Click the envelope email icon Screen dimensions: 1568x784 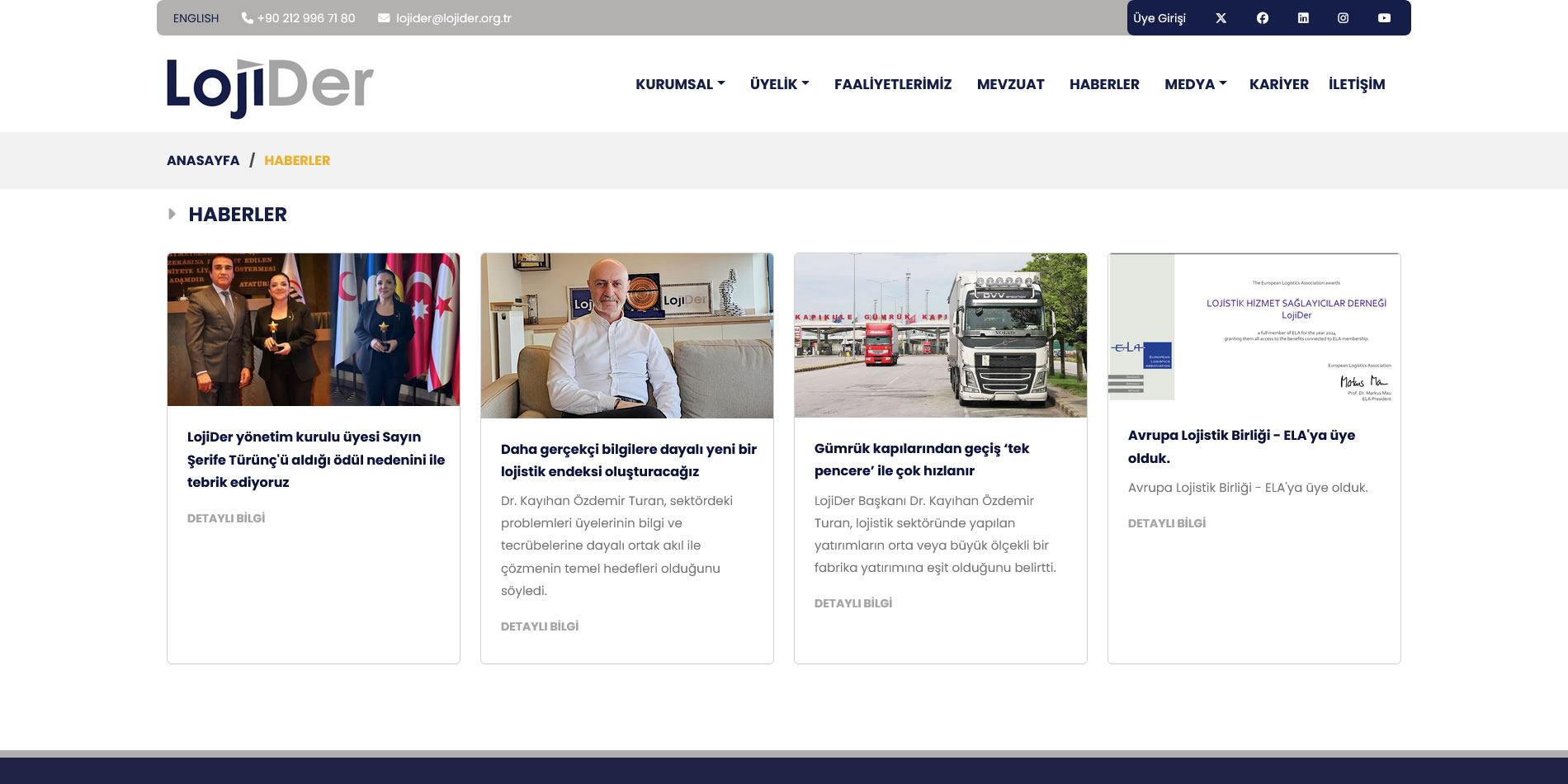[x=384, y=18]
